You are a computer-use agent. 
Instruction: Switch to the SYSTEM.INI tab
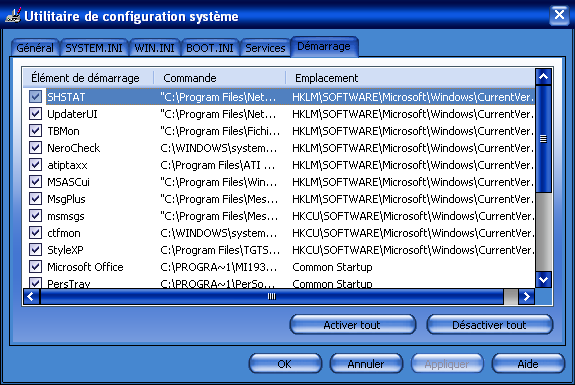pyautogui.click(x=94, y=48)
